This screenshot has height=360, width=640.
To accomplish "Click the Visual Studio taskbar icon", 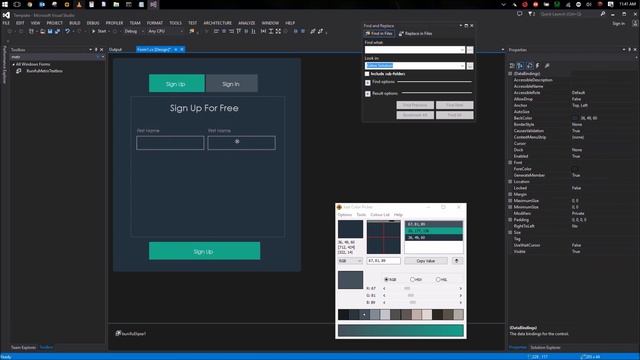I will click(153, 4).
